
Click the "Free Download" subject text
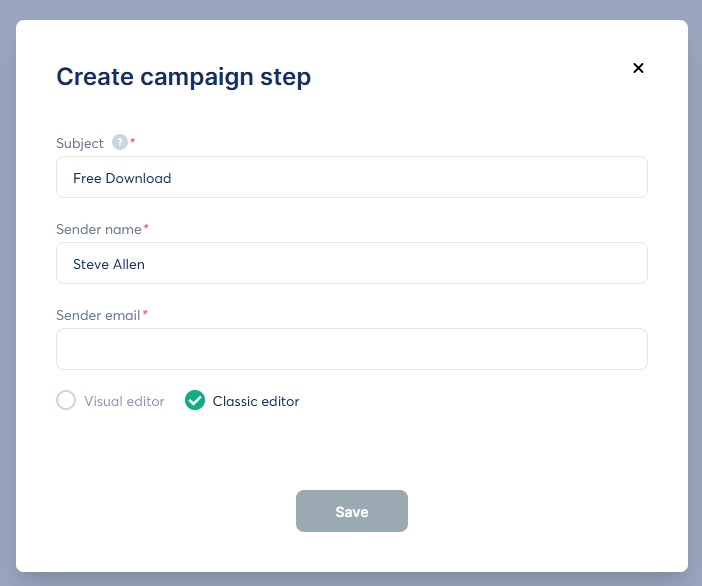(122, 178)
